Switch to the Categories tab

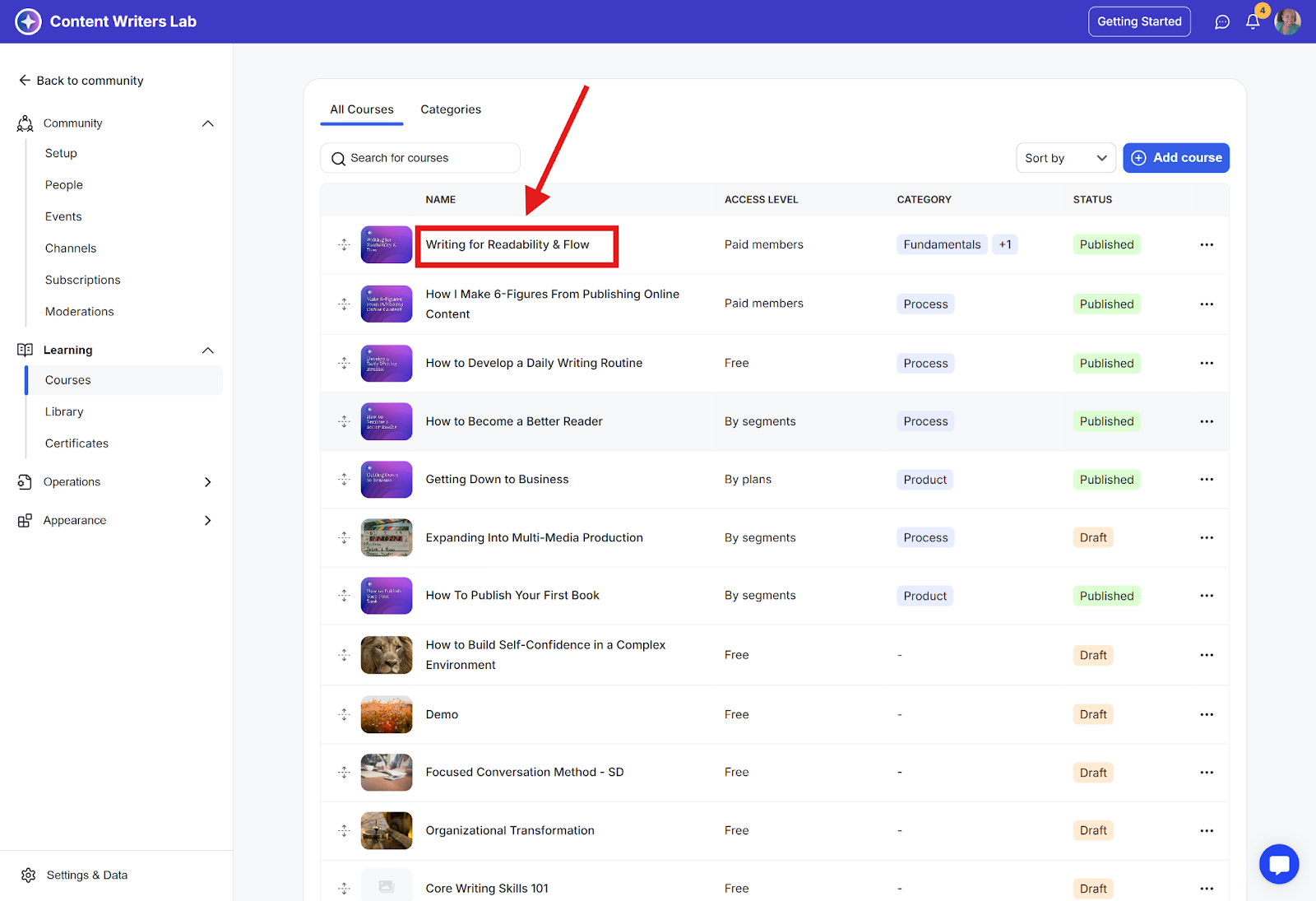tap(450, 109)
